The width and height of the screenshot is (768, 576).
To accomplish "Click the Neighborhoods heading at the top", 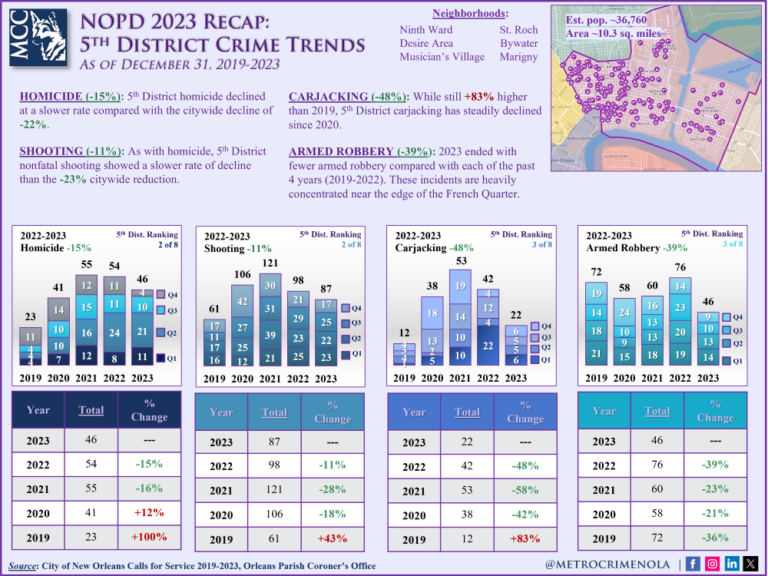I will coord(469,13).
